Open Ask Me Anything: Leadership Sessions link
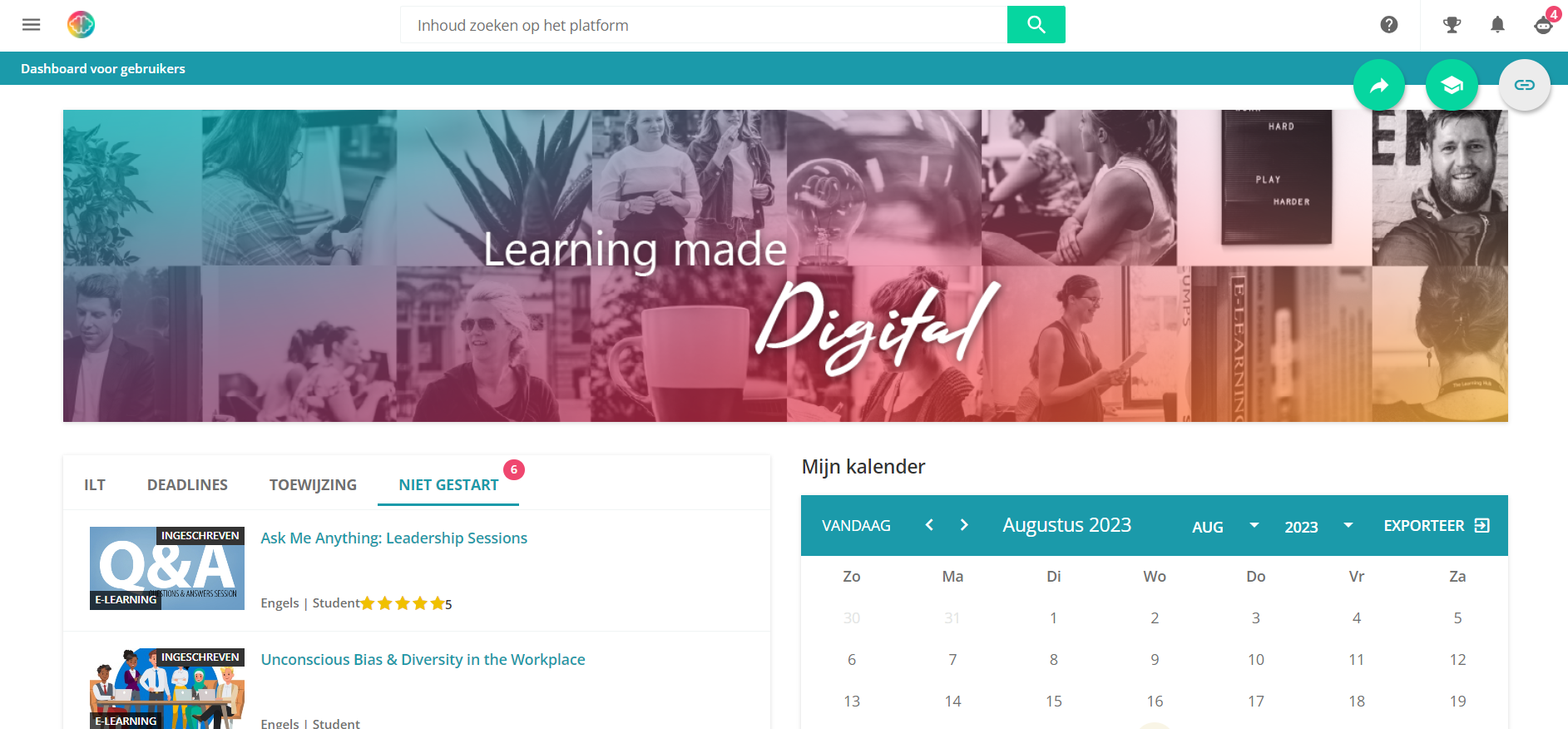Viewport: 1568px width, 729px height. coord(394,538)
